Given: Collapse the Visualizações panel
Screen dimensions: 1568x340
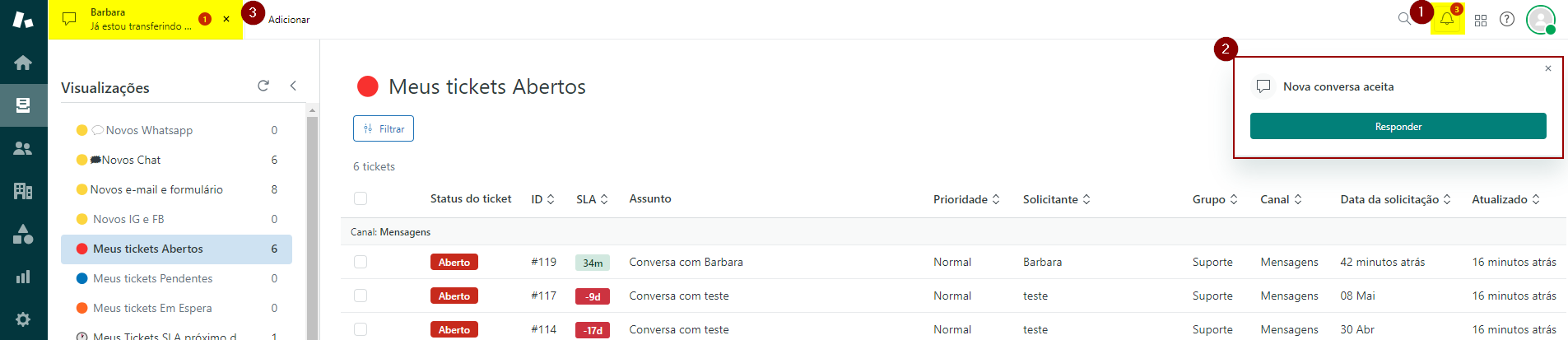Looking at the screenshot, I should tap(293, 86).
